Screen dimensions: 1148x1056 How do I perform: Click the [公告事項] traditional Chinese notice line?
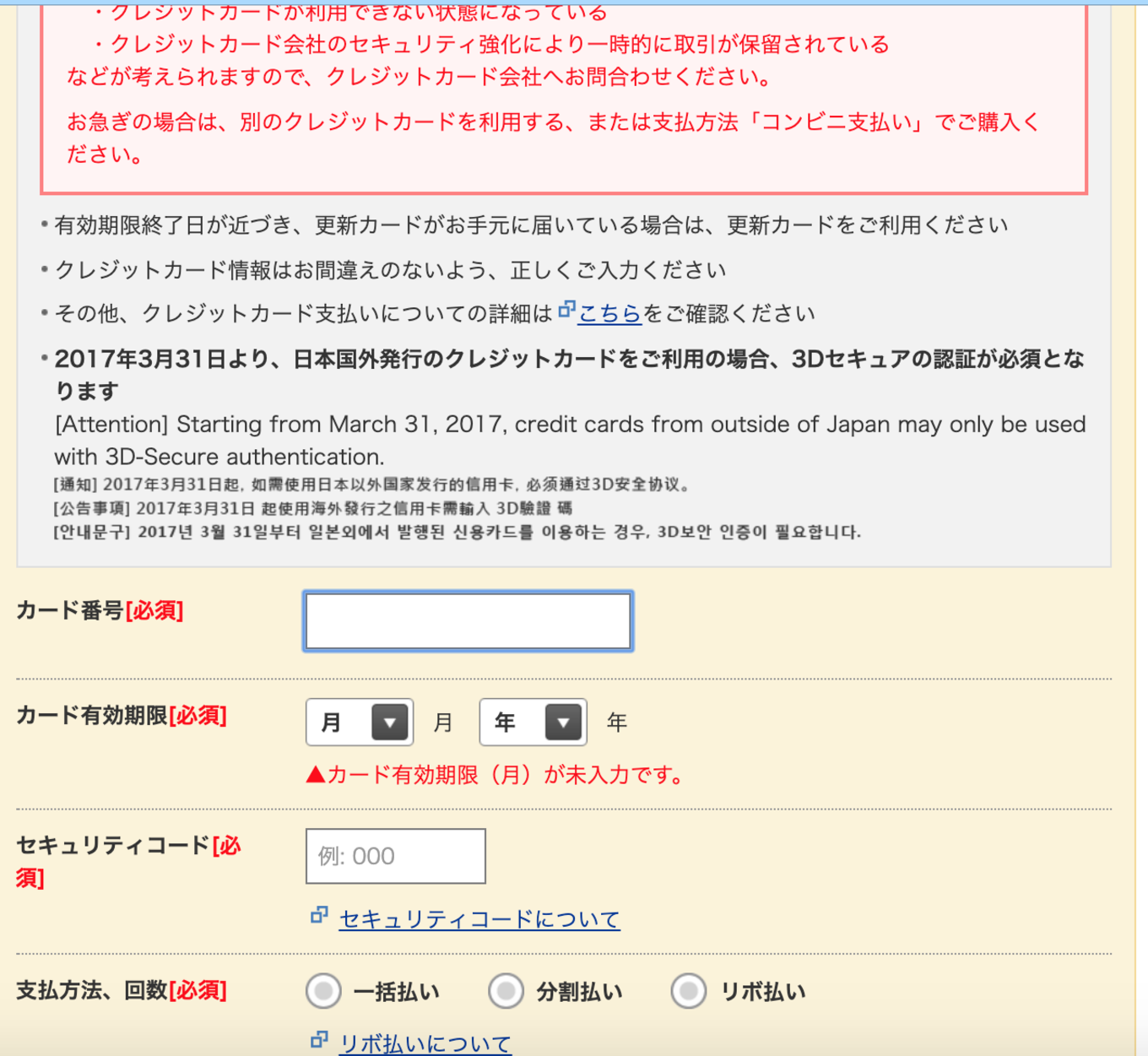pos(312,508)
